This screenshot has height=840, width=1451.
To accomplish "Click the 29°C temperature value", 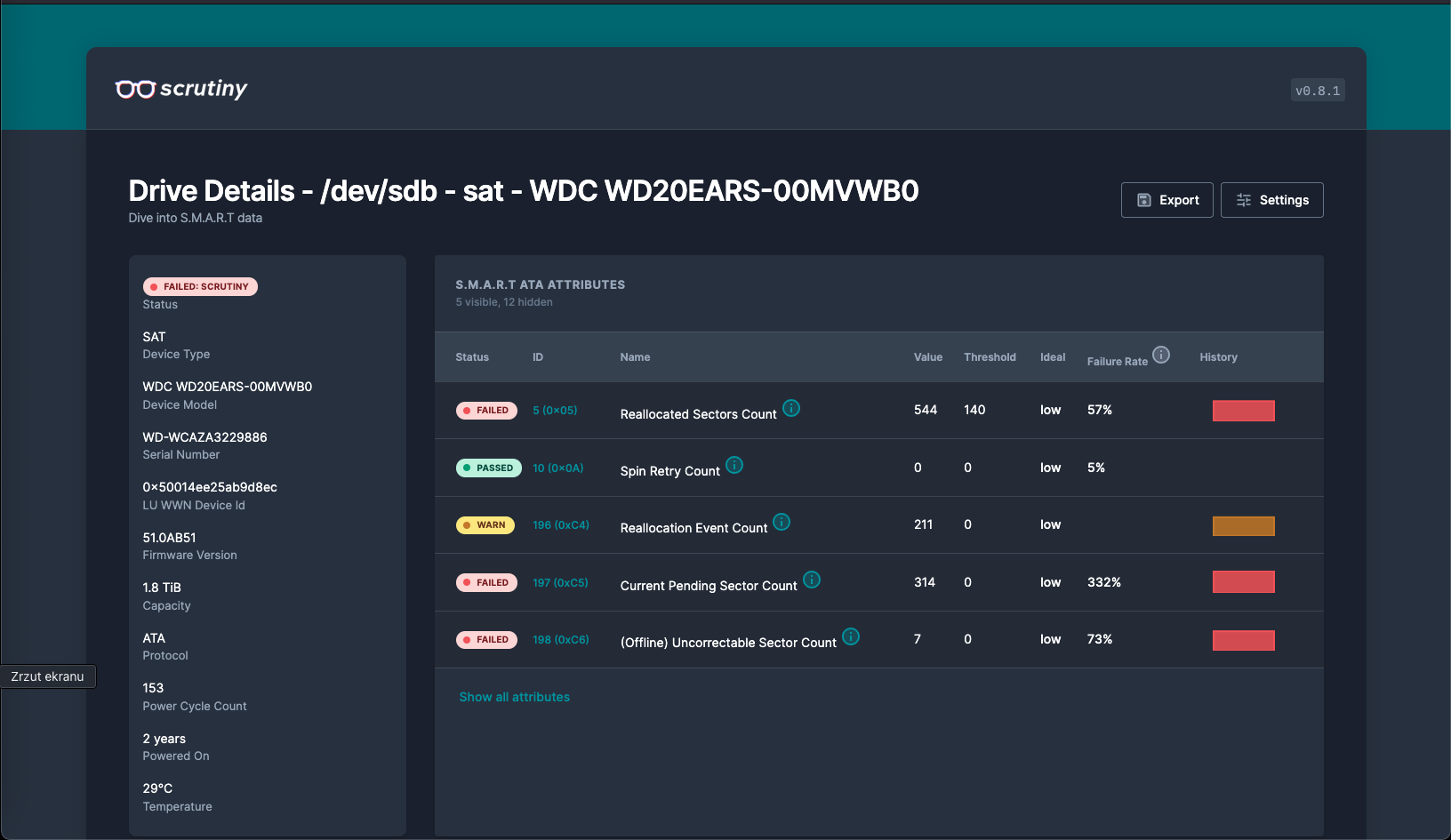I will (157, 788).
